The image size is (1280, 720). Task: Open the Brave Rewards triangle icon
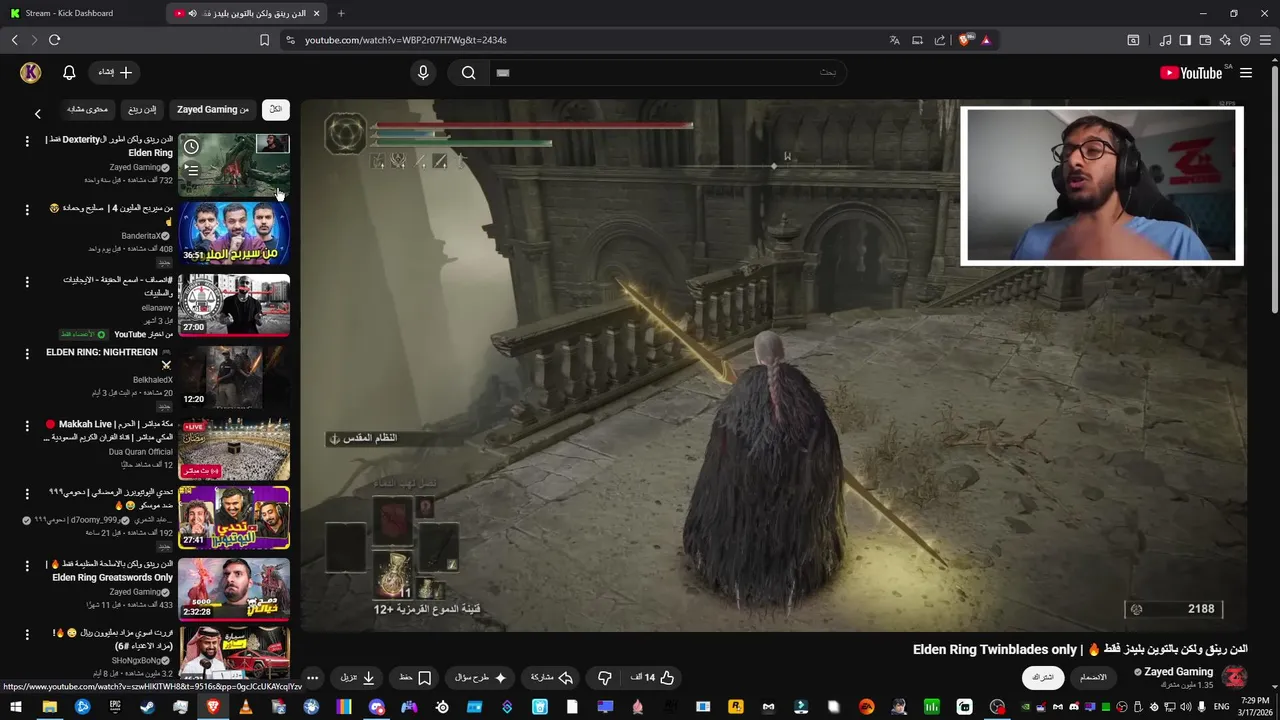986,40
